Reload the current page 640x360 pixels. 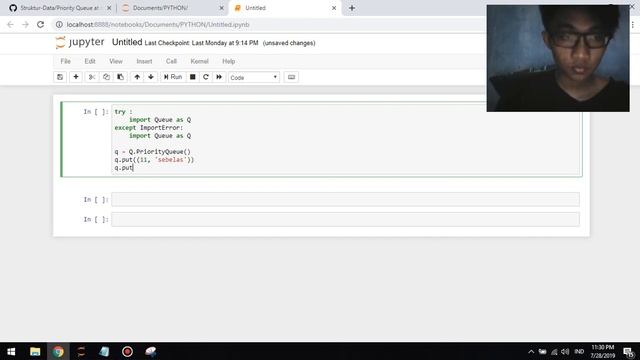[x=40, y=24]
